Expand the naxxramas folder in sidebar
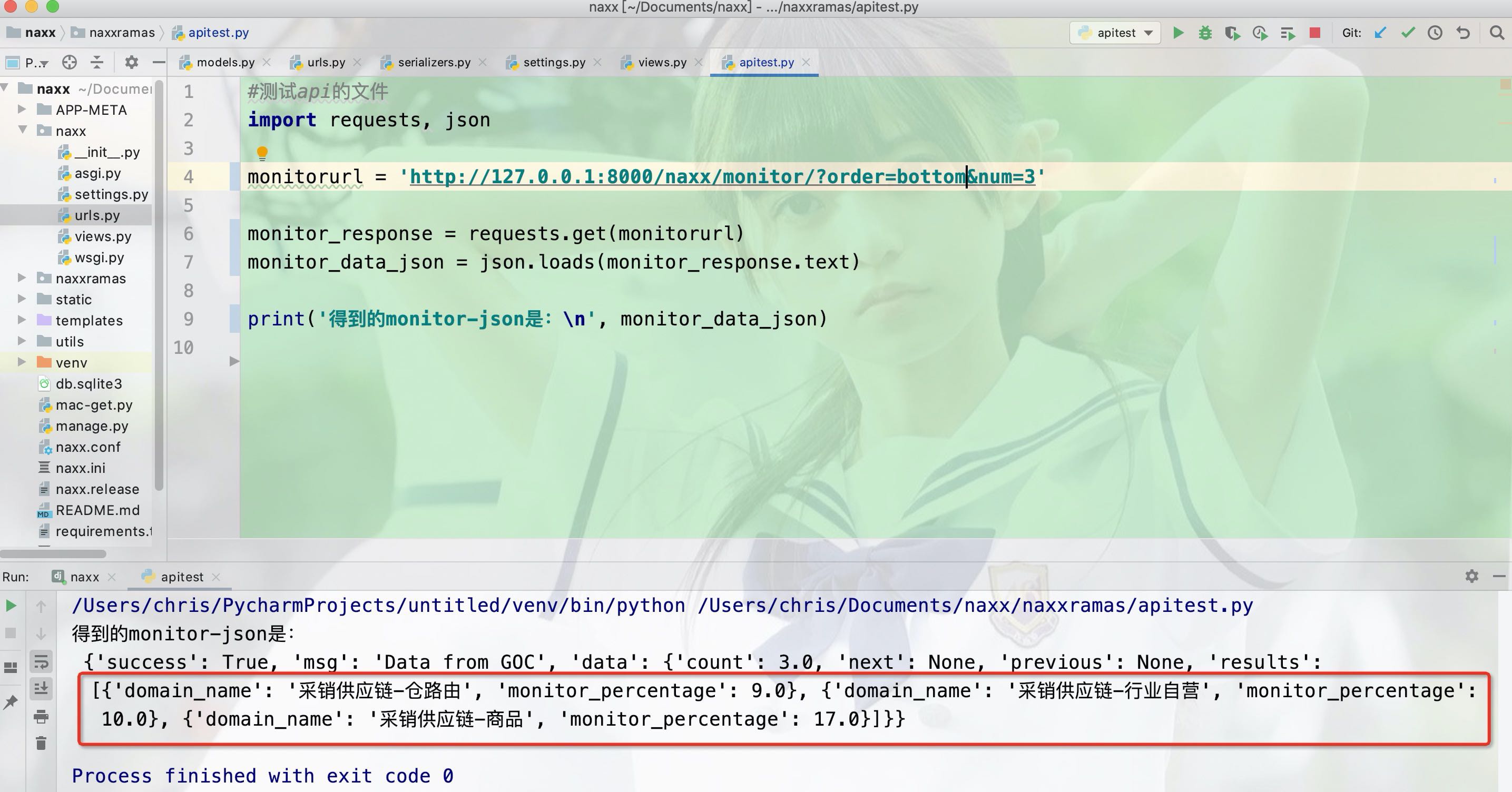 [22, 279]
